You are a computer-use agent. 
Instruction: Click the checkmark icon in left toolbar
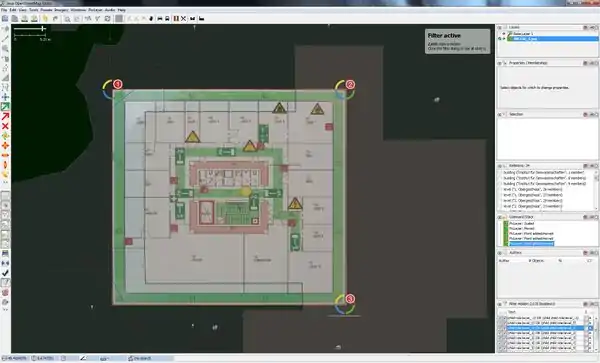(x=5, y=273)
